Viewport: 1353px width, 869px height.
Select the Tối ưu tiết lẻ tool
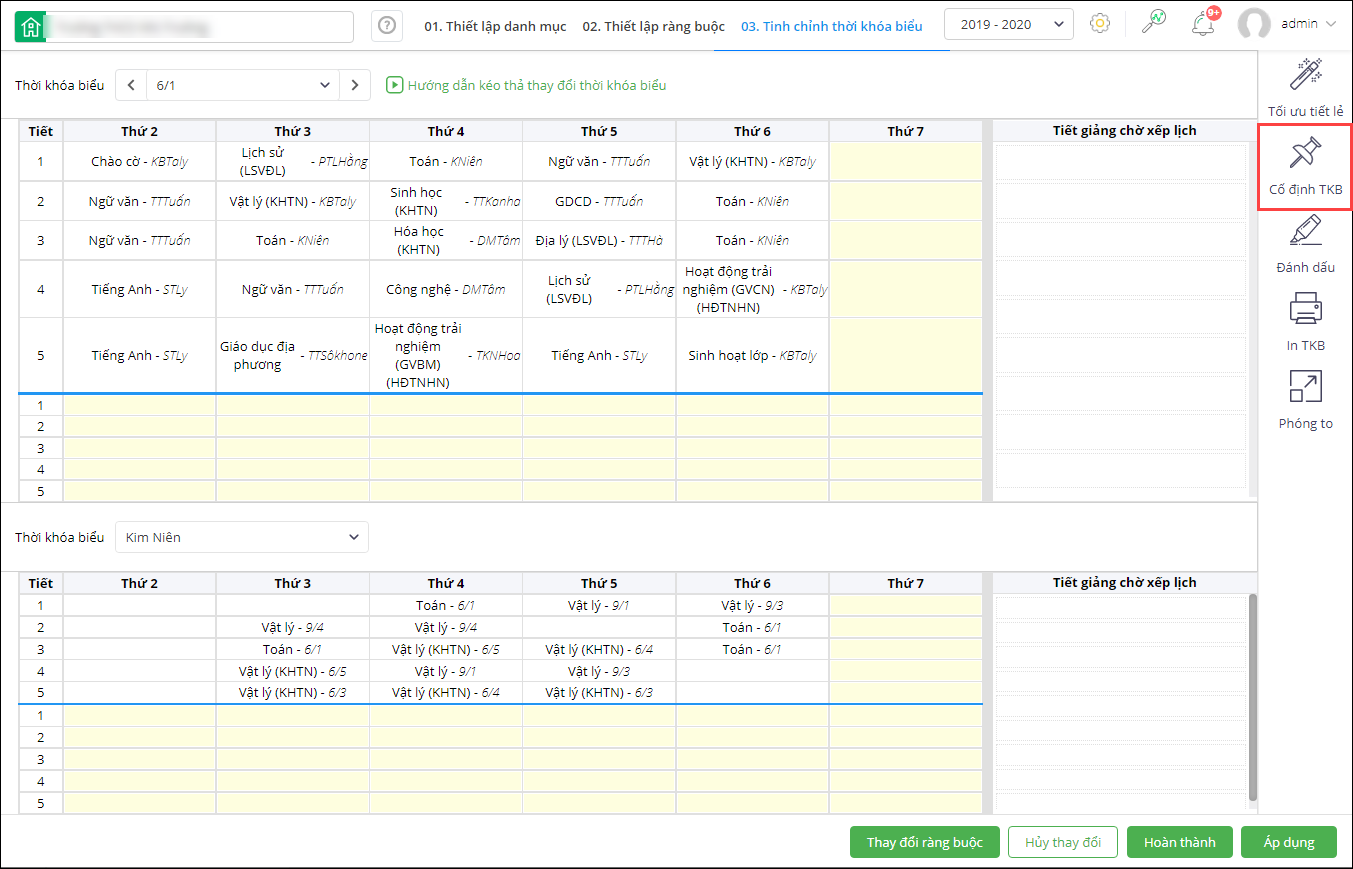coord(1305,87)
